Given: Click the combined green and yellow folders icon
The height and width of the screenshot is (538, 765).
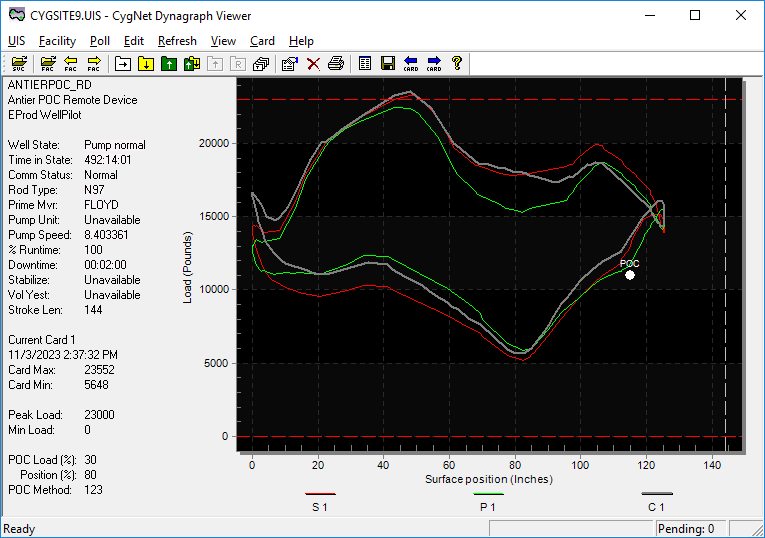Looking at the screenshot, I should click(x=192, y=63).
